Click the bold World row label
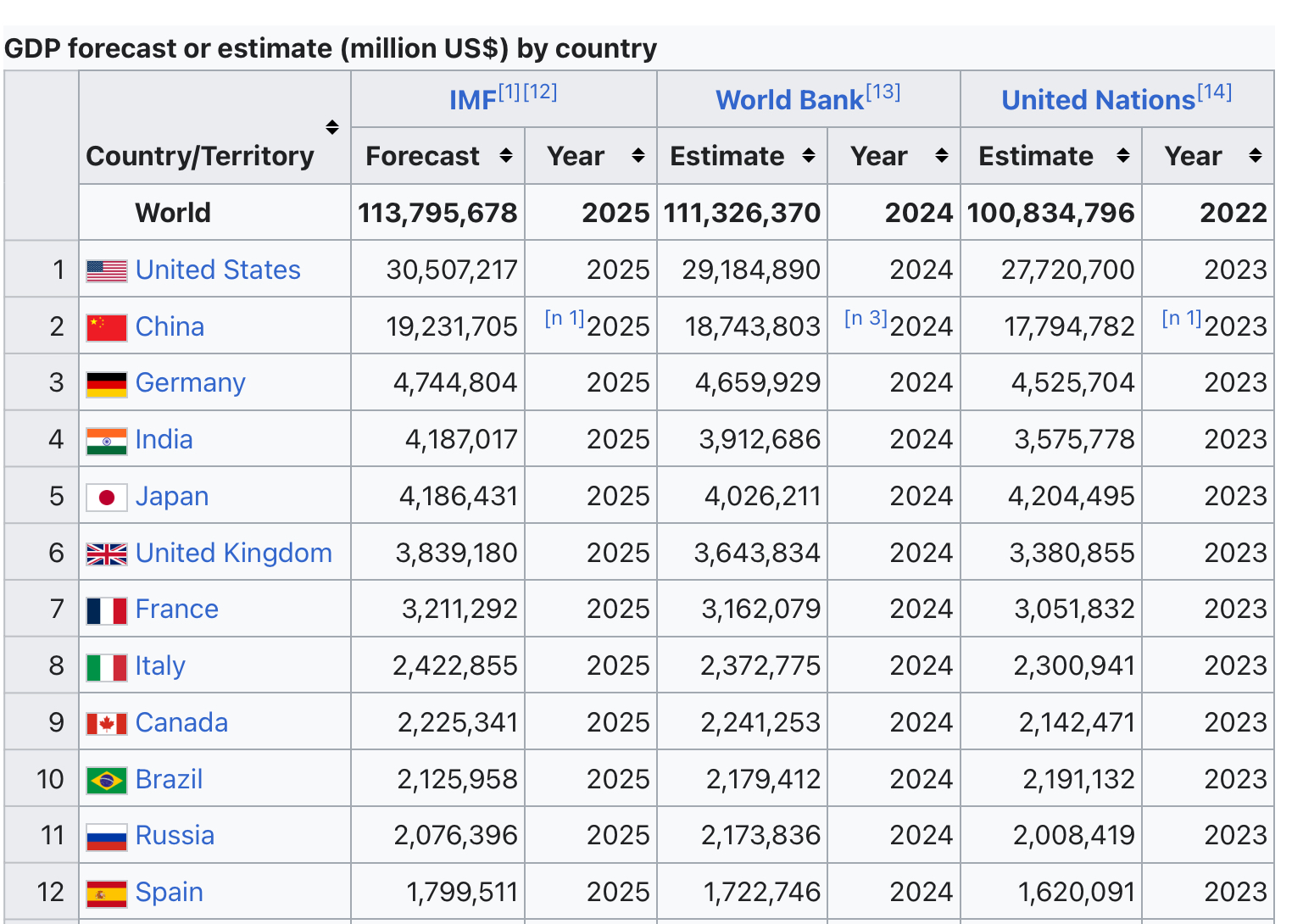 coord(173,213)
